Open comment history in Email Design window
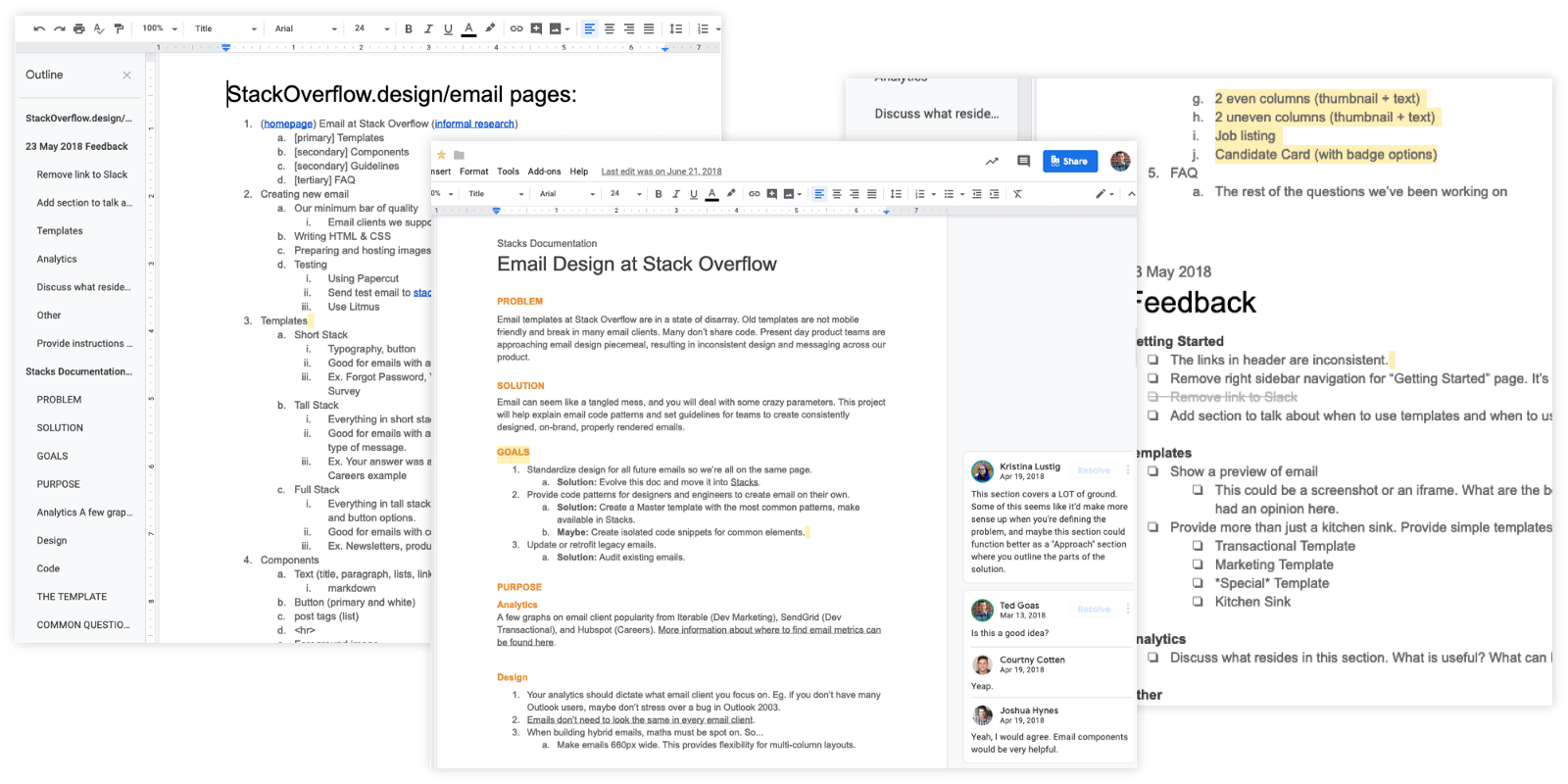 (1023, 161)
